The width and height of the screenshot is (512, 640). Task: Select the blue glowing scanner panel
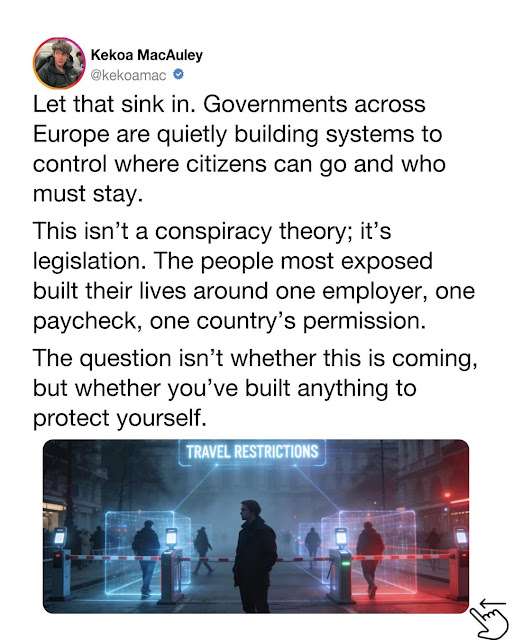click(x=147, y=552)
